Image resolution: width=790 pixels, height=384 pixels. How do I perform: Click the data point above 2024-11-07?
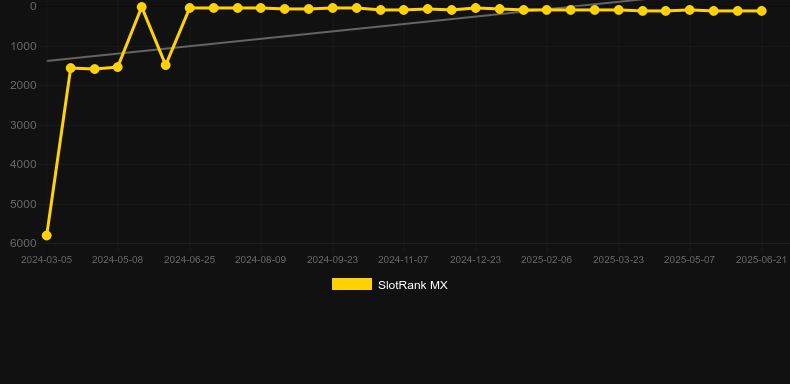click(404, 10)
